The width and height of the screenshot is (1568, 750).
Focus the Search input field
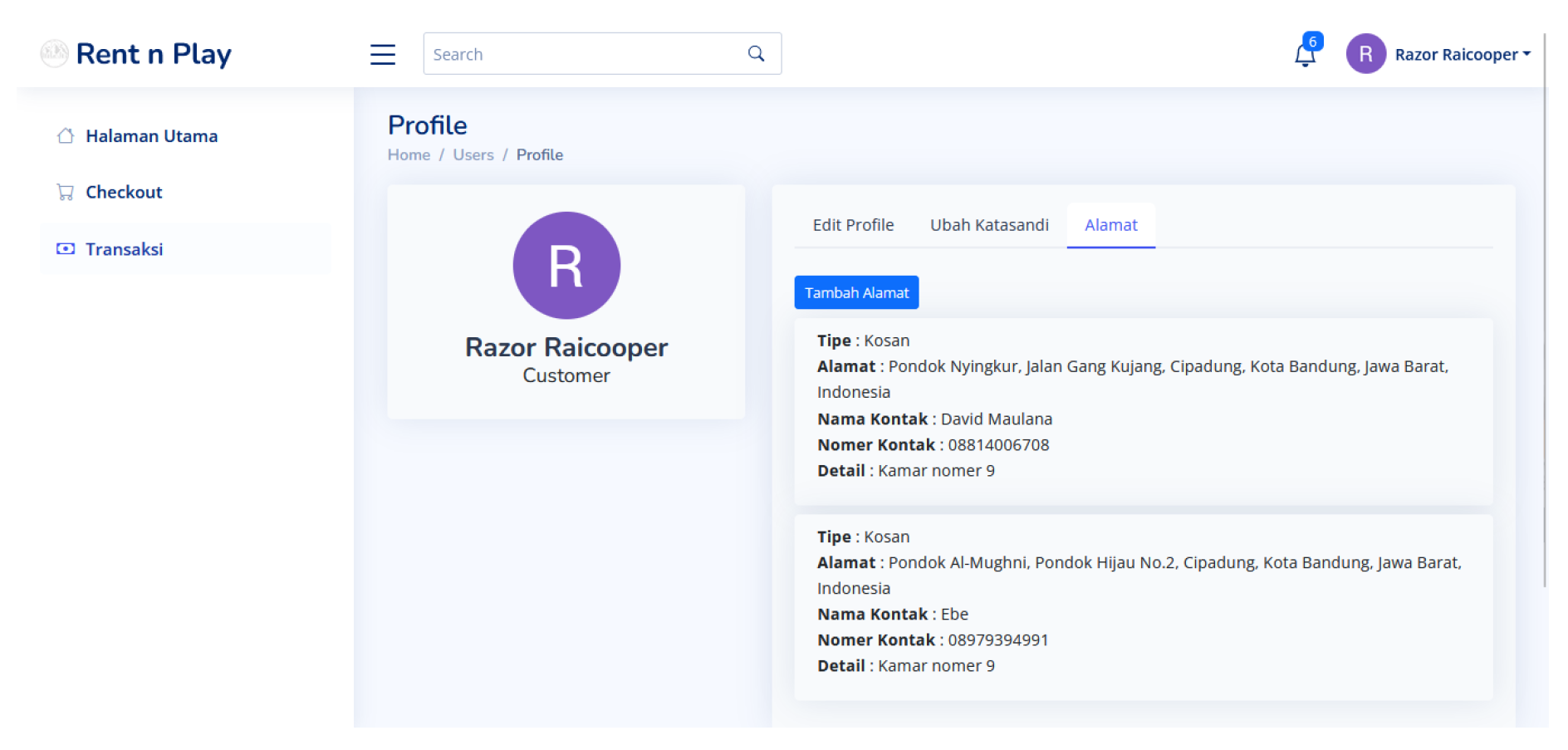(581, 54)
